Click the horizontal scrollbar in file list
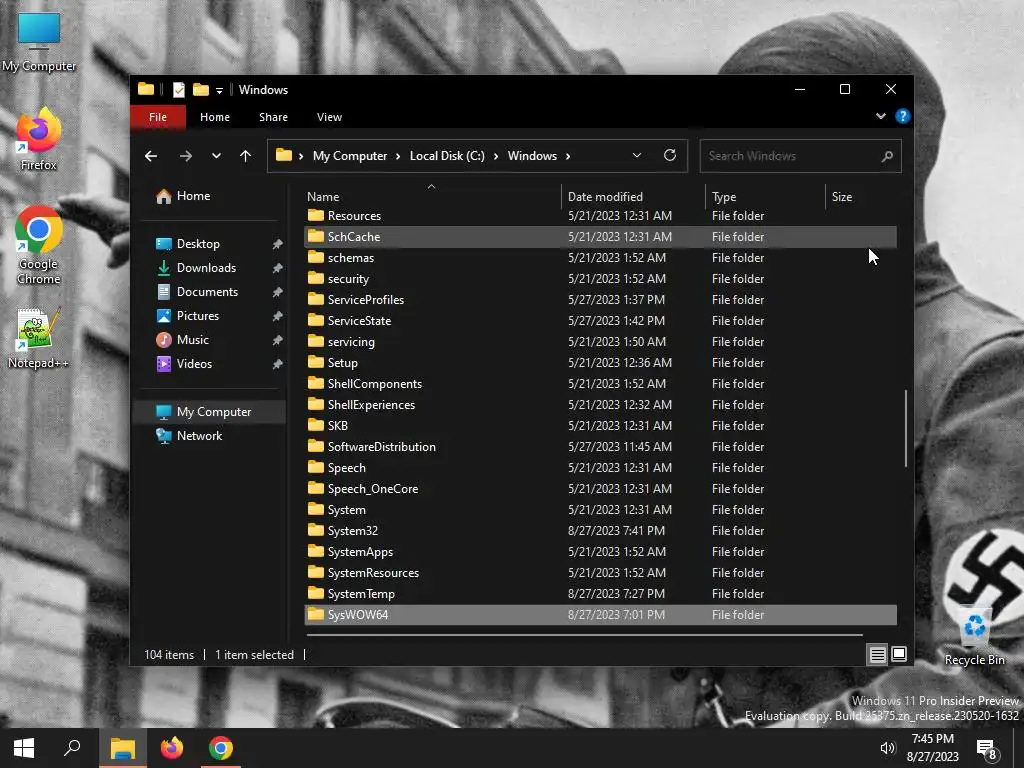1024x768 pixels. click(584, 634)
